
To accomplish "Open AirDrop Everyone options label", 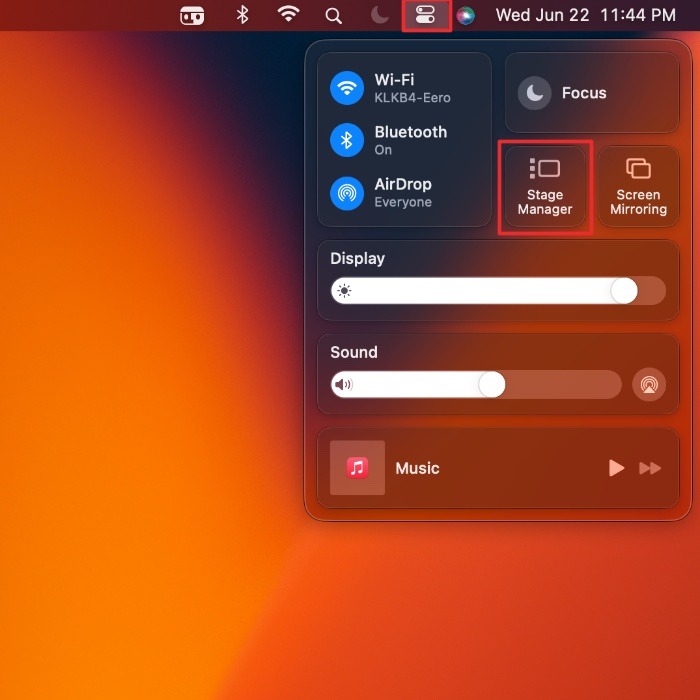I will point(403,193).
